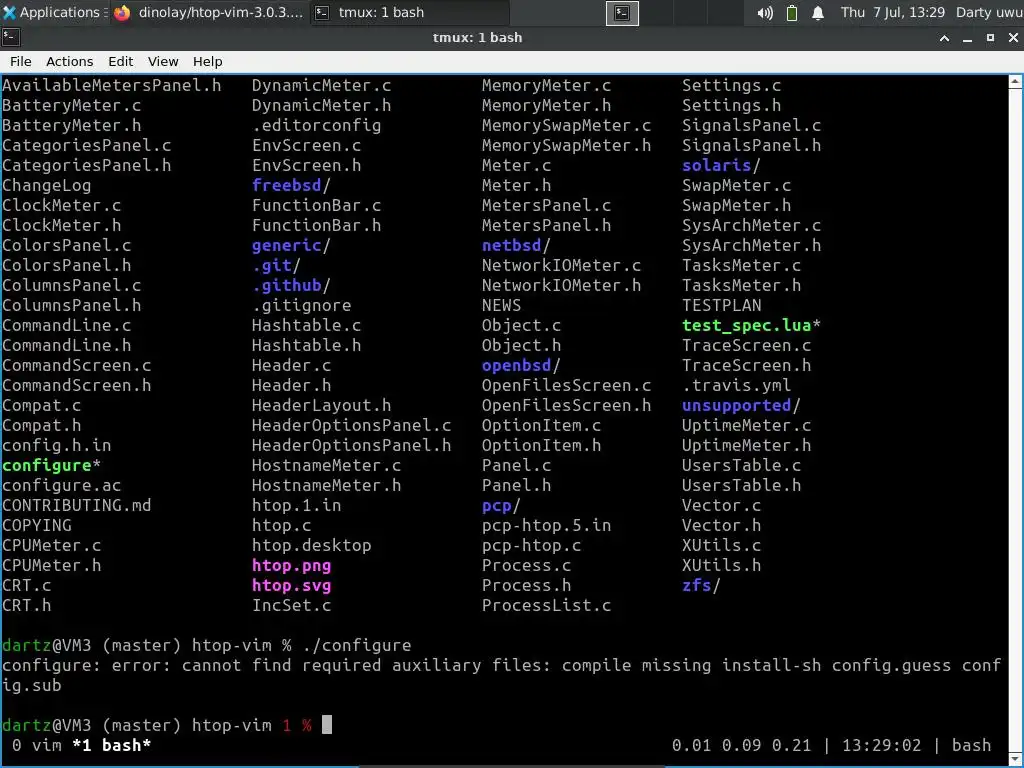Open the Darty uwu user menu
Screen dimensions: 1024x768
(x=989, y=12)
